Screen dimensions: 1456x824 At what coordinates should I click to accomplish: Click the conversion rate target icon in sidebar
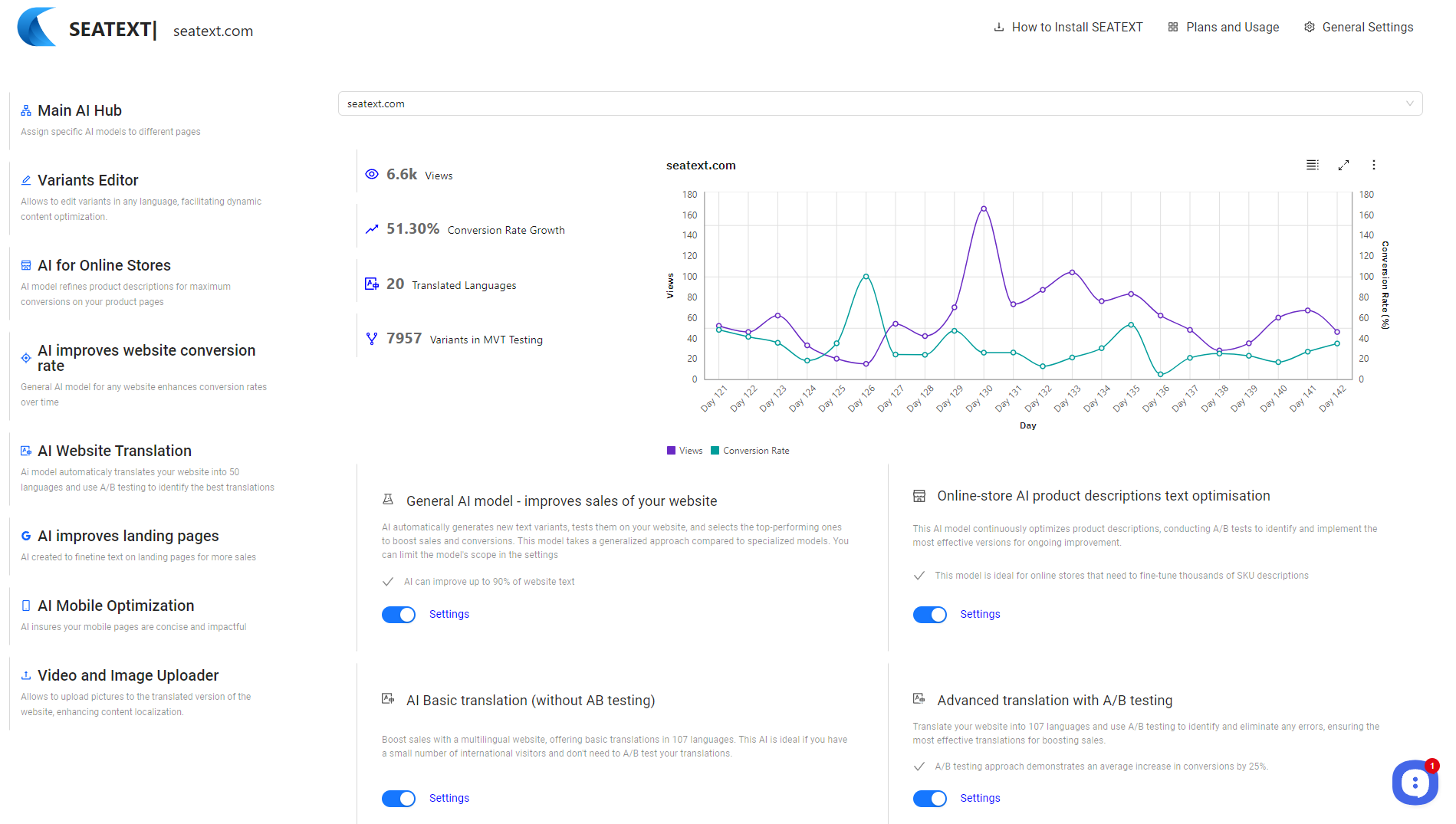point(26,358)
